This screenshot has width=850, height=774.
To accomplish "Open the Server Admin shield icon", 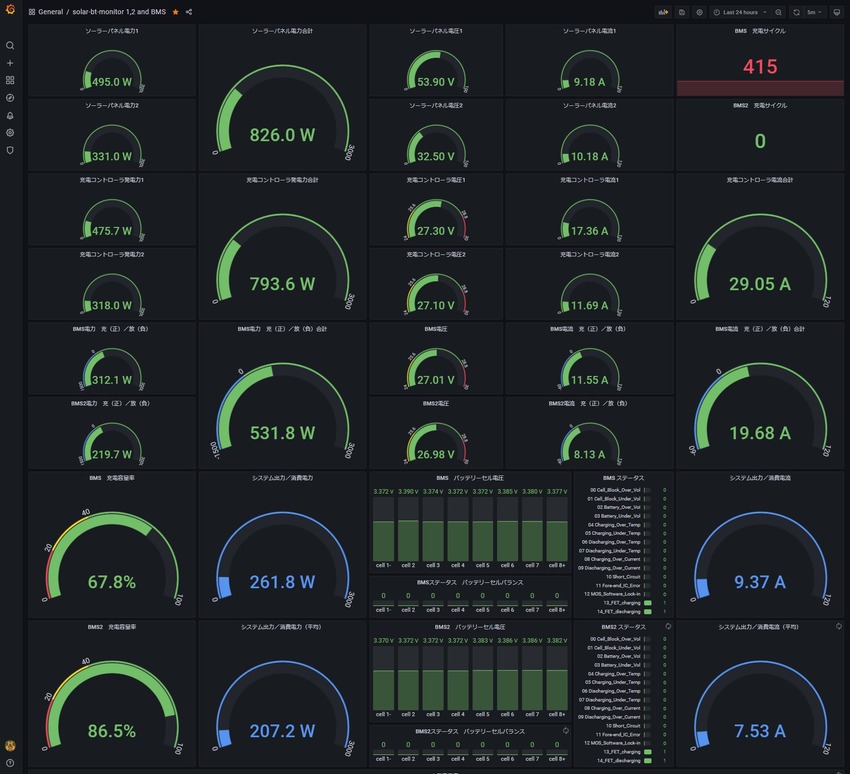I will tap(10, 150).
